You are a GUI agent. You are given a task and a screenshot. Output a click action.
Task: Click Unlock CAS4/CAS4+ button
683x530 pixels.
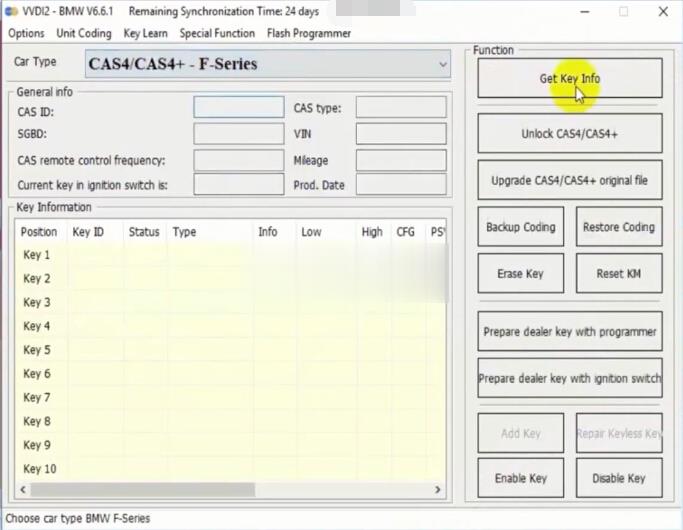click(x=570, y=133)
